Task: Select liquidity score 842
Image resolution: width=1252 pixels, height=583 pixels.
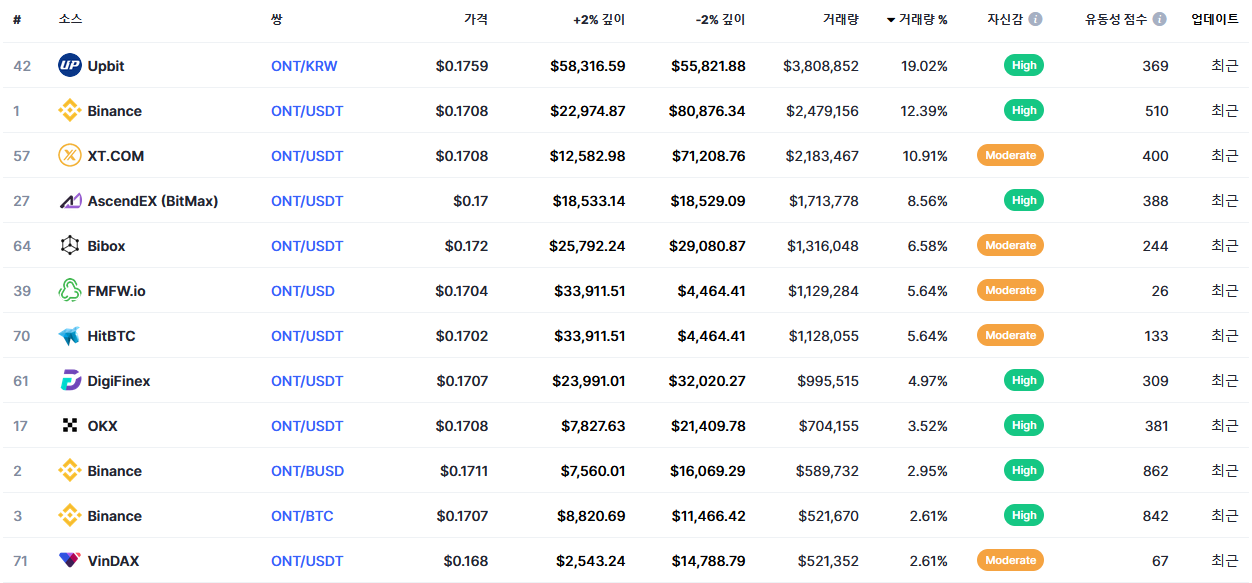Action: pos(1156,516)
